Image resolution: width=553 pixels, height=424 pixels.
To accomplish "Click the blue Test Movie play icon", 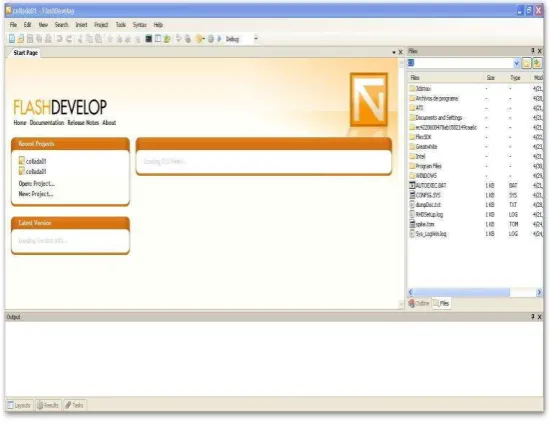I will point(219,39).
